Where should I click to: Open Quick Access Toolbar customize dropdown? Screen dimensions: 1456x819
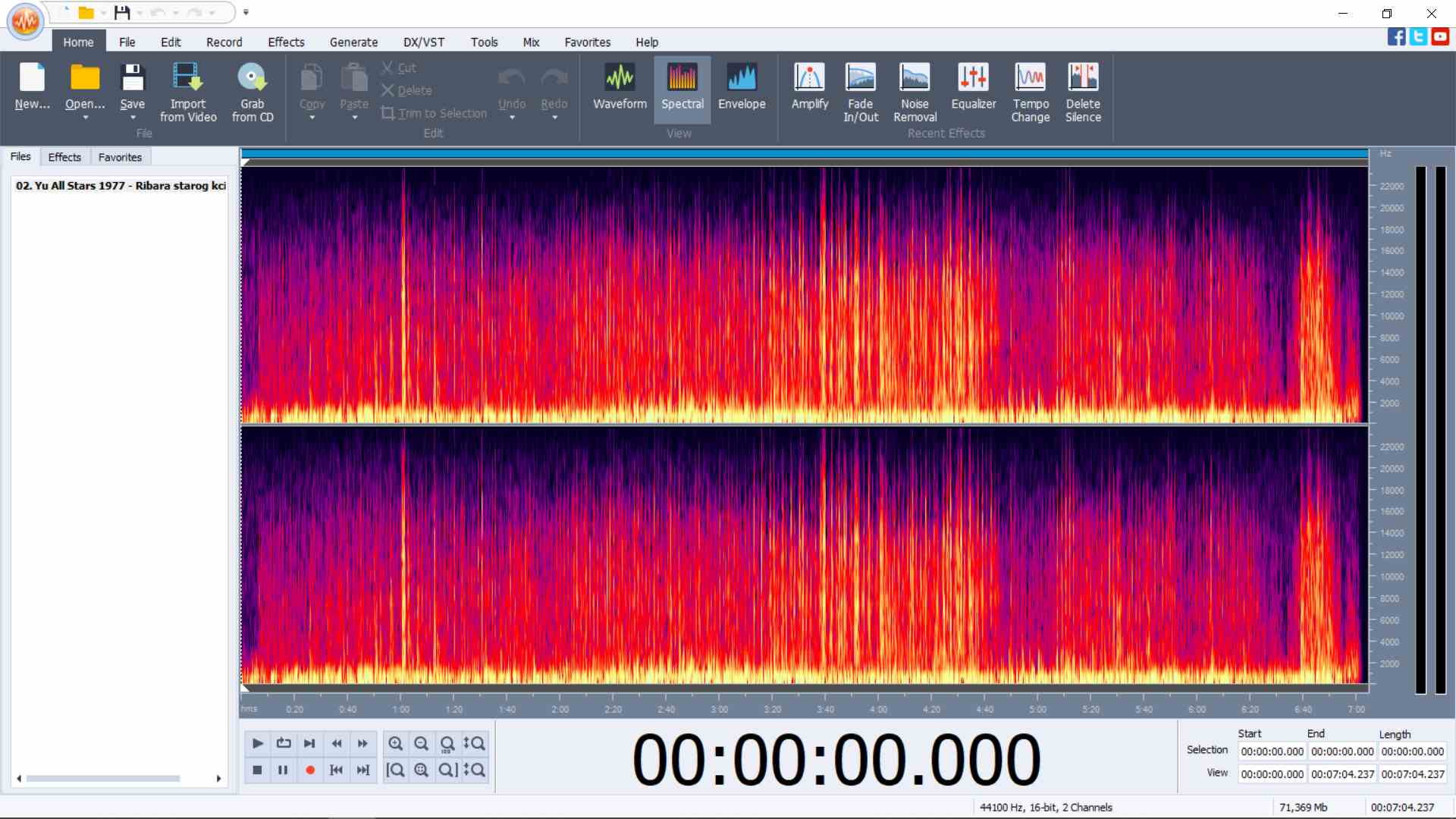(x=246, y=12)
